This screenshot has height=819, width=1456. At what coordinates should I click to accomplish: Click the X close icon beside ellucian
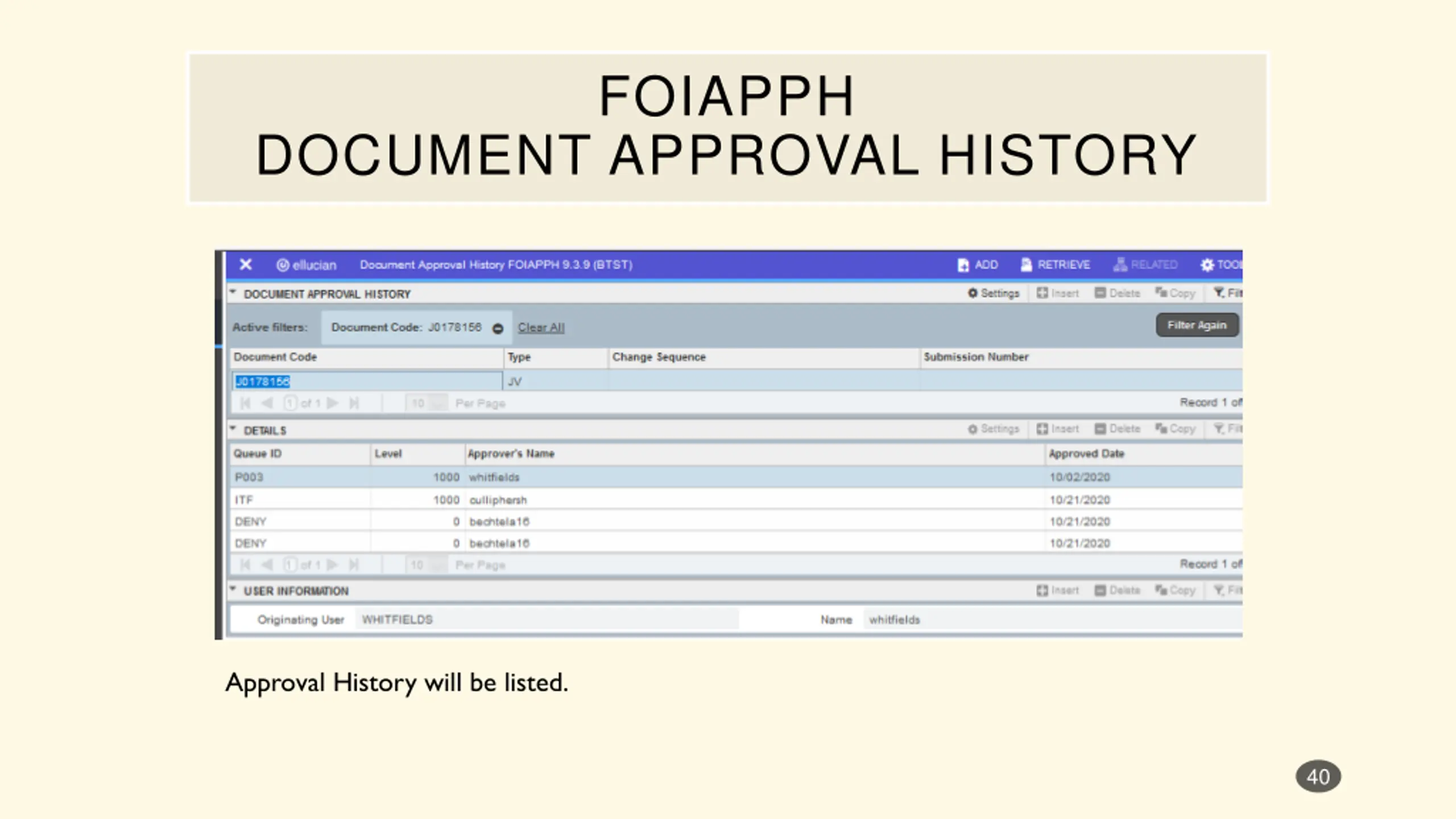click(245, 264)
